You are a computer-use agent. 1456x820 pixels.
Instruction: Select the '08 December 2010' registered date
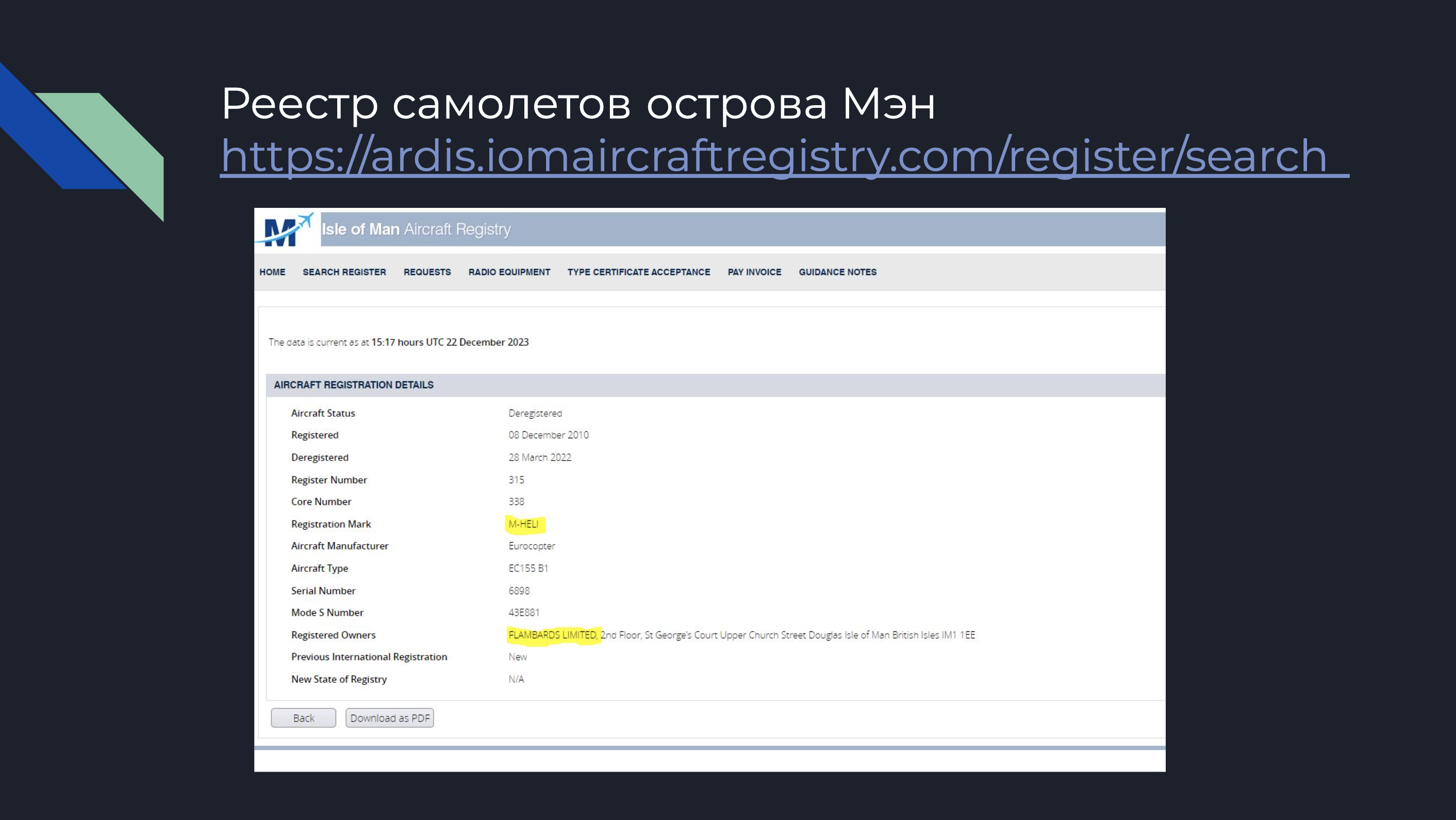point(548,435)
